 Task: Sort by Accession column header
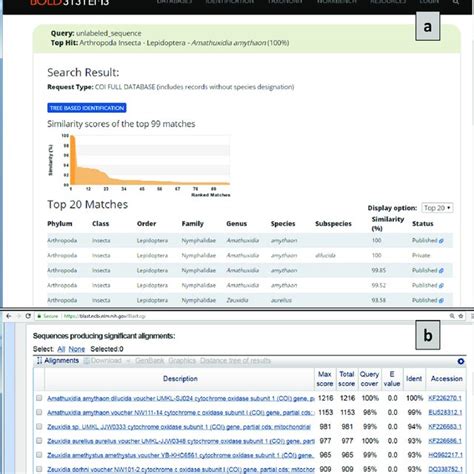447,379
